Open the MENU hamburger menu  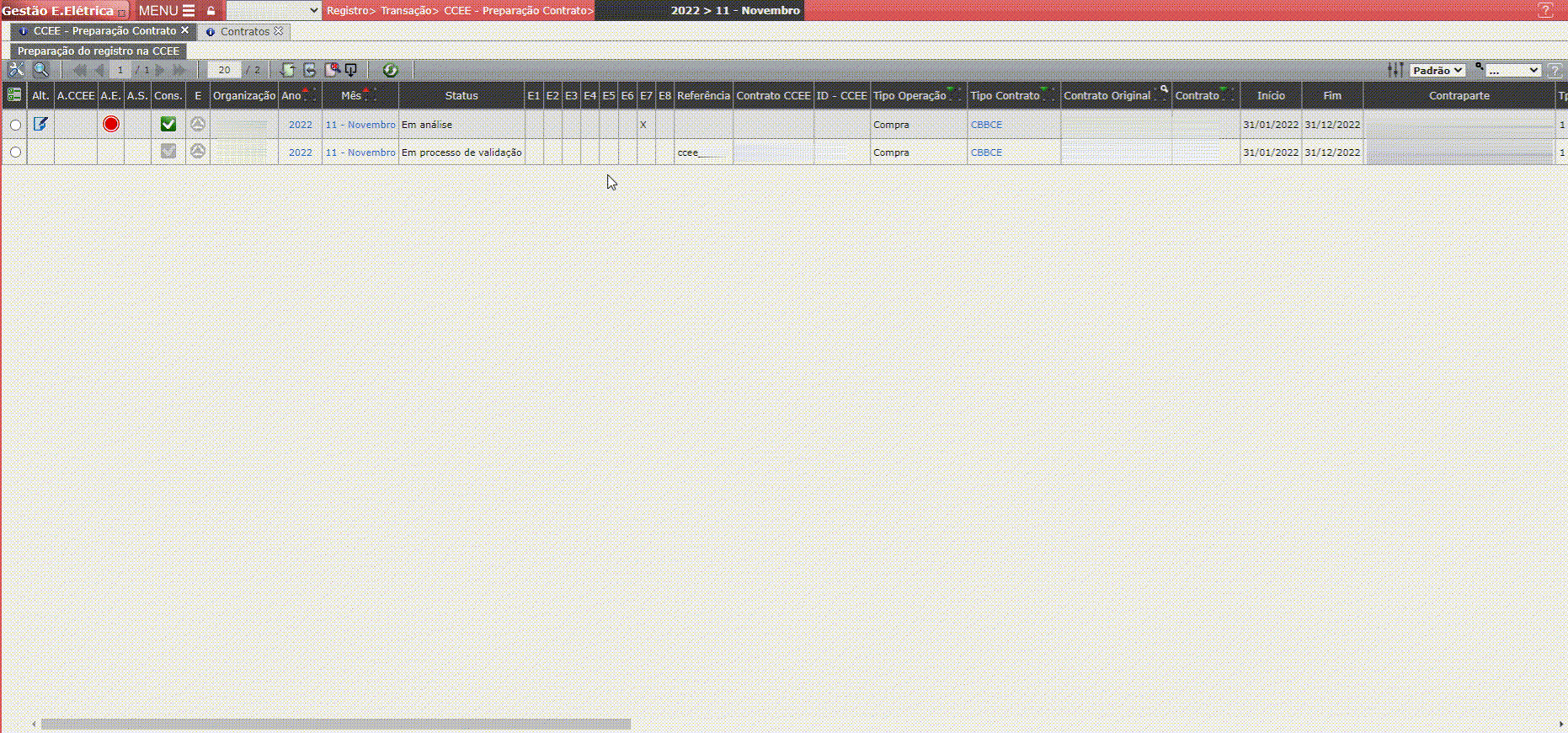167,10
